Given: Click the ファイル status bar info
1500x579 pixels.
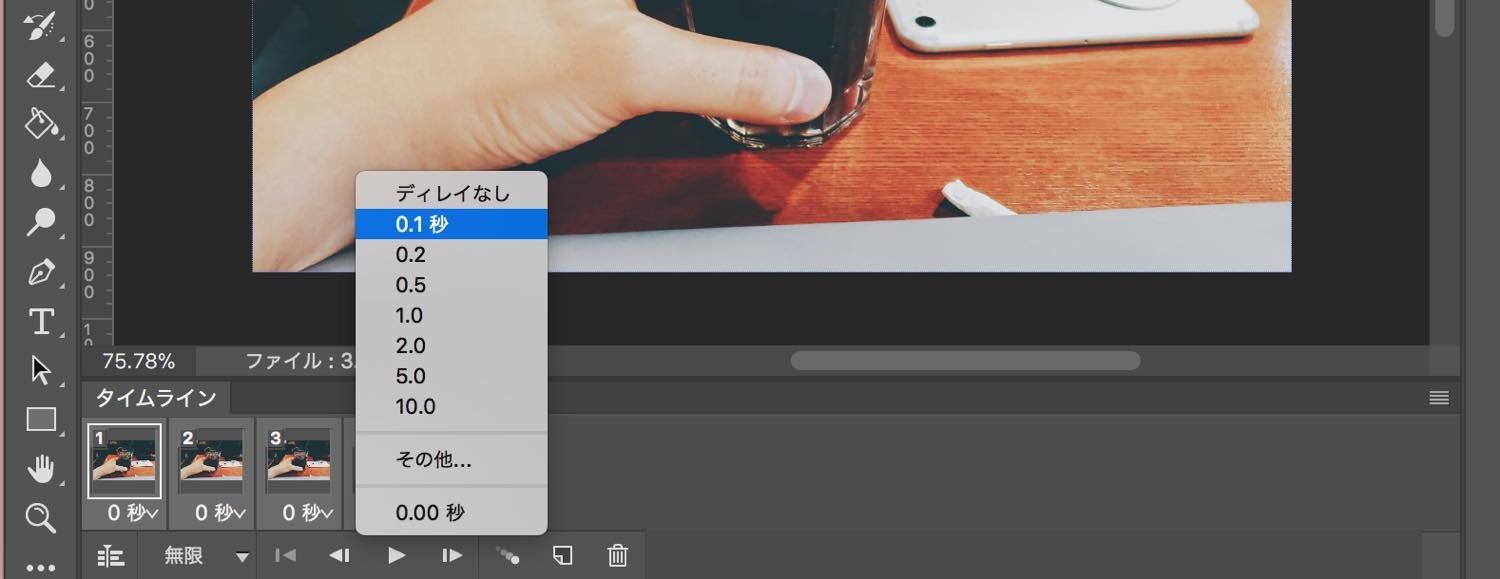Looking at the screenshot, I should click(300, 361).
